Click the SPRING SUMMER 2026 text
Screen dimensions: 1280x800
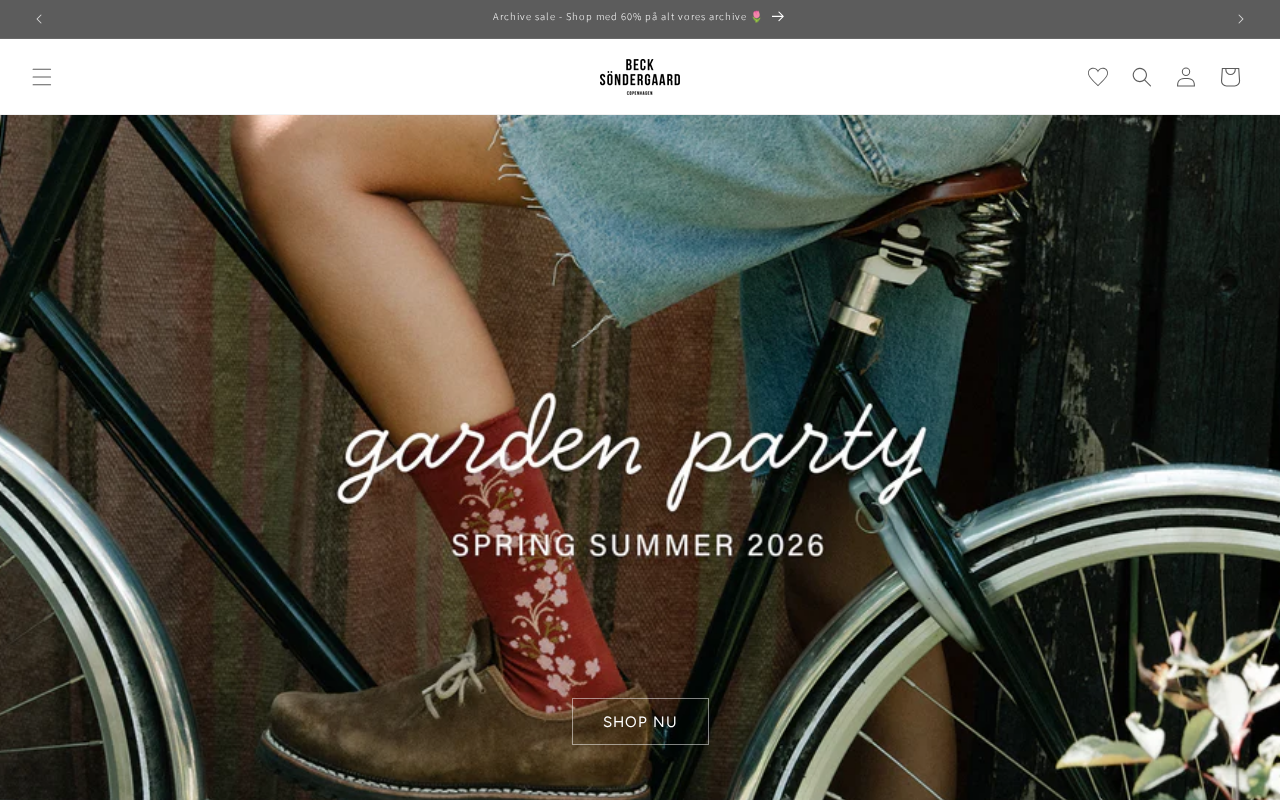[638, 545]
